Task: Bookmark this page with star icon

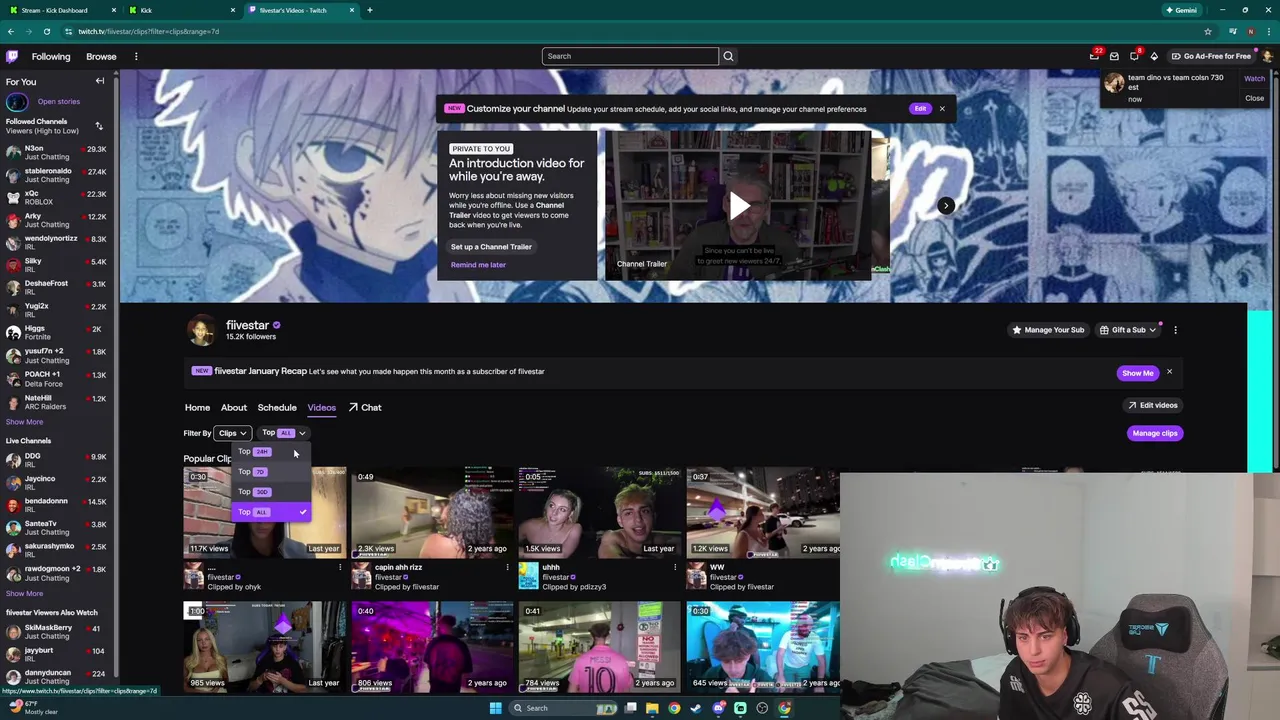Action: pyautogui.click(x=1208, y=31)
